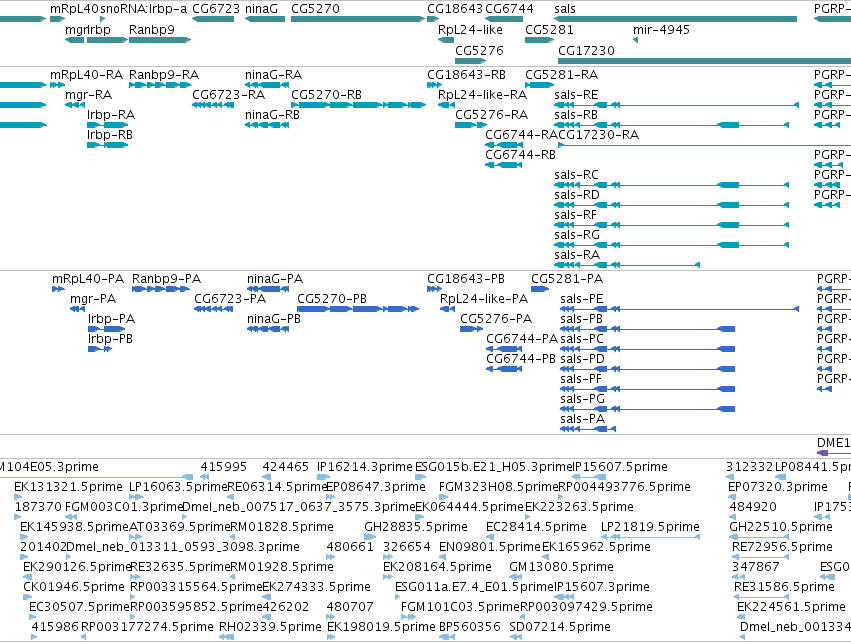Select the CG5276-PA protein label
This screenshot has width=851, height=642.
pyautogui.click(x=496, y=319)
